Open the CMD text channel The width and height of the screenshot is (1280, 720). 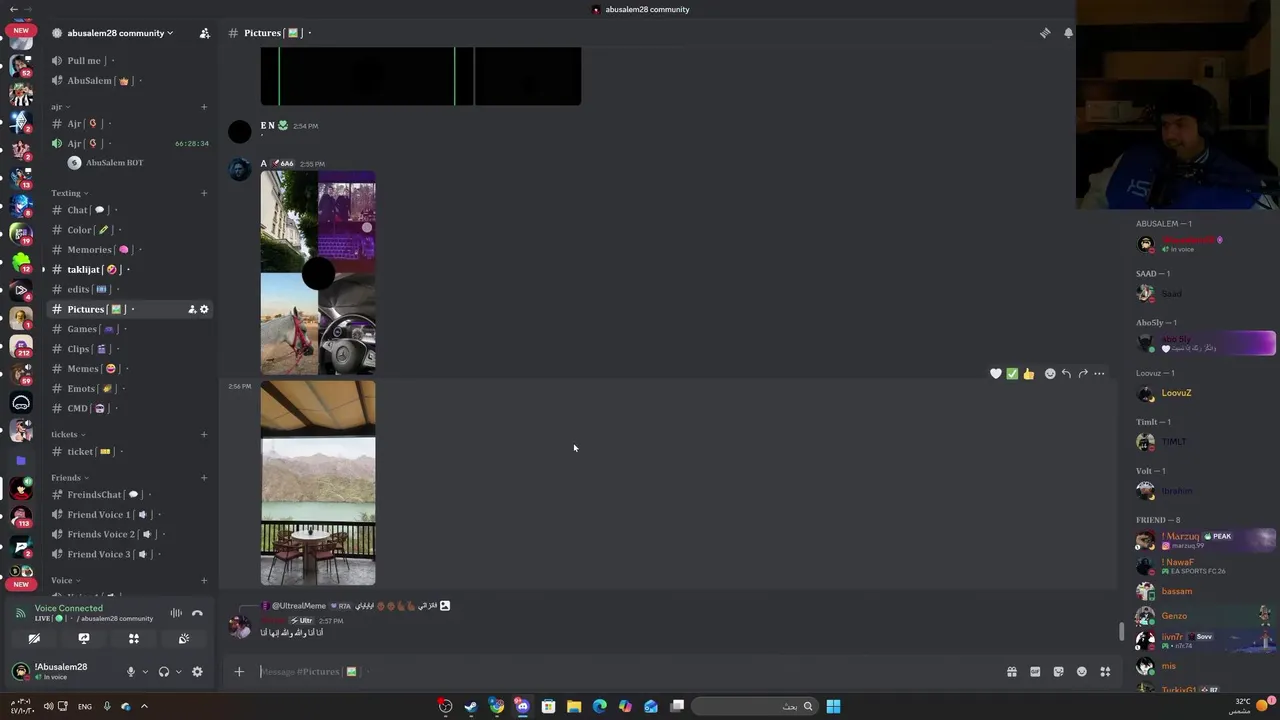pos(129,408)
